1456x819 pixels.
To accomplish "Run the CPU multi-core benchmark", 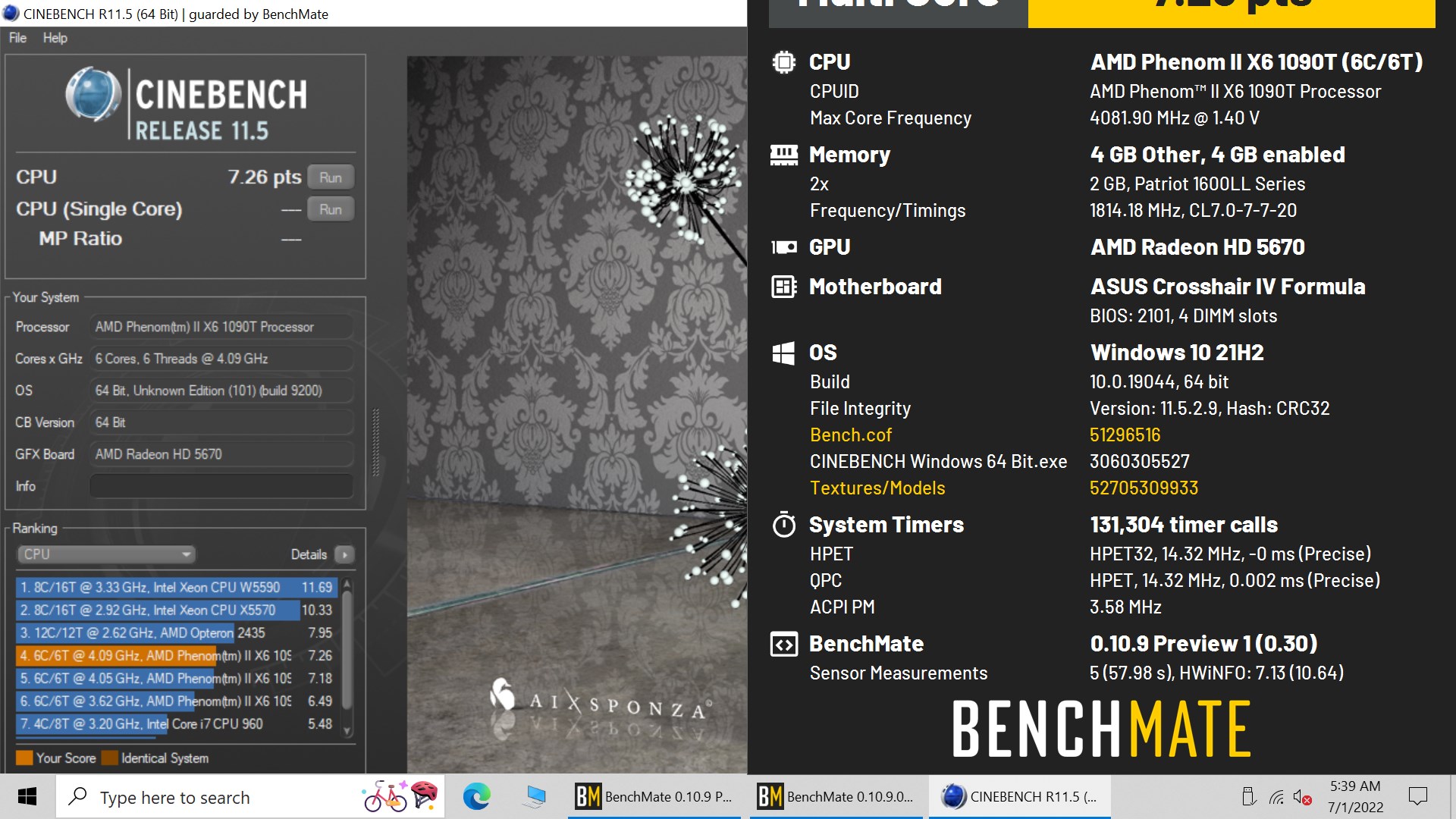I will click(331, 177).
